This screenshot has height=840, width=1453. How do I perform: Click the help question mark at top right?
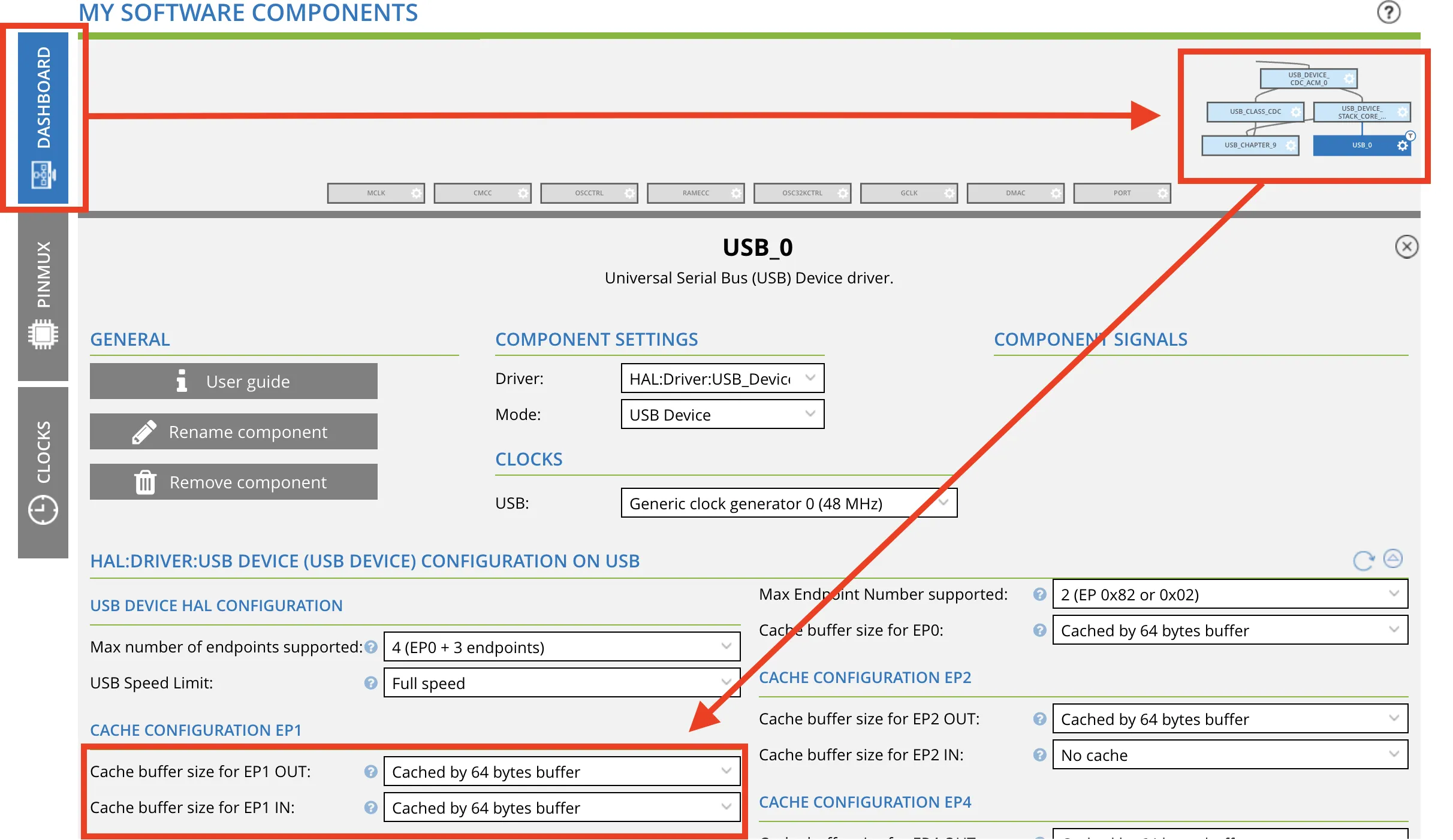pos(1388,12)
